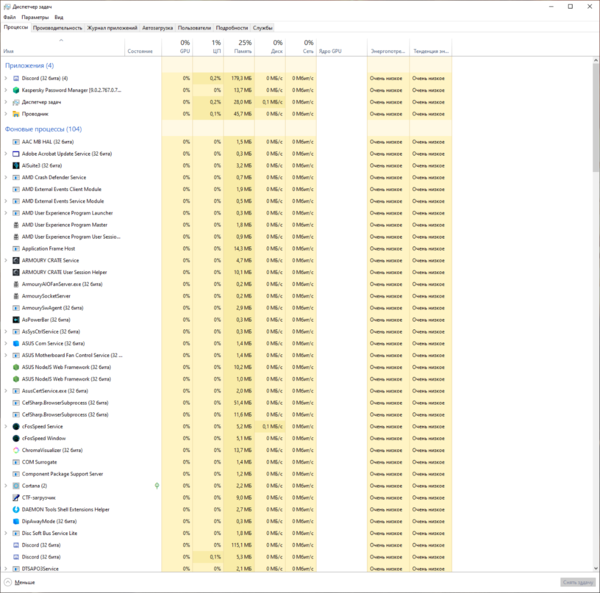Sort by the ЦП column header
Image resolution: width=600 pixels, height=593 pixels.
[208, 47]
